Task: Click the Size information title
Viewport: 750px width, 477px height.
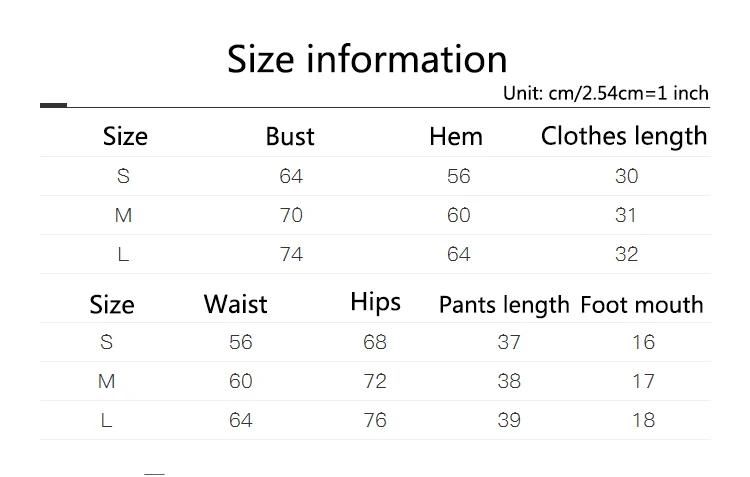Action: [367, 59]
